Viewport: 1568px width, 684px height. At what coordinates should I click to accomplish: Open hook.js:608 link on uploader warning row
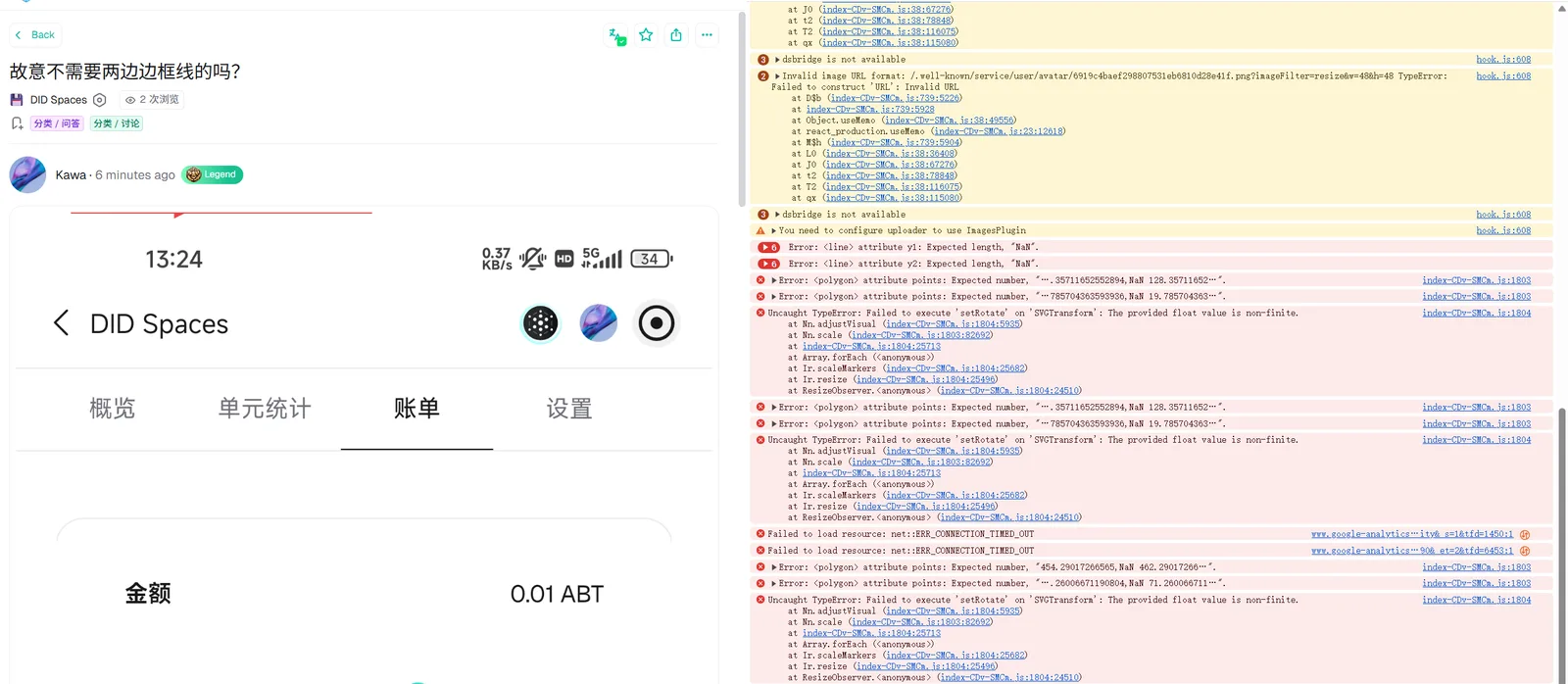[1503, 231]
